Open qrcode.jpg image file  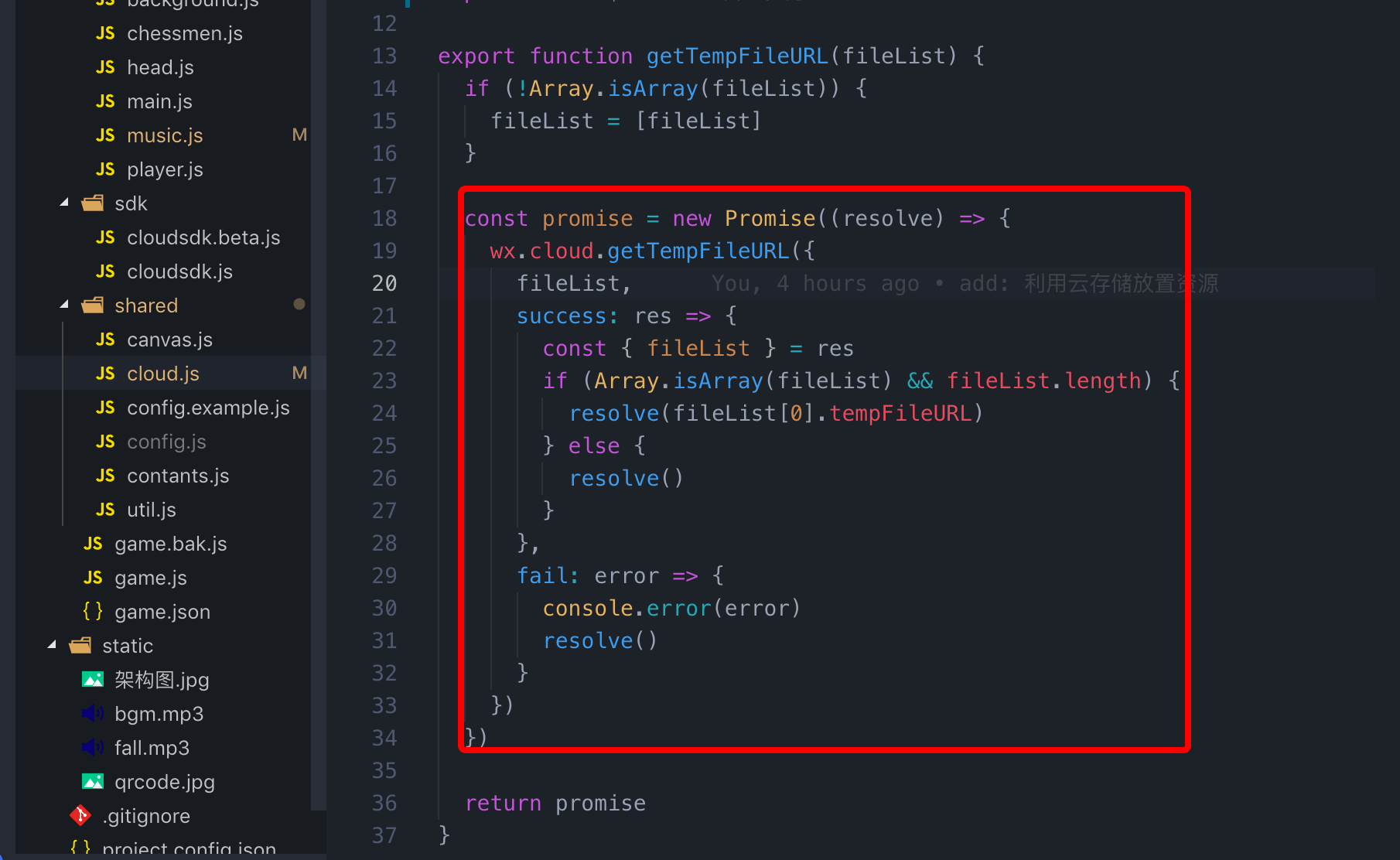pyautogui.click(x=165, y=782)
